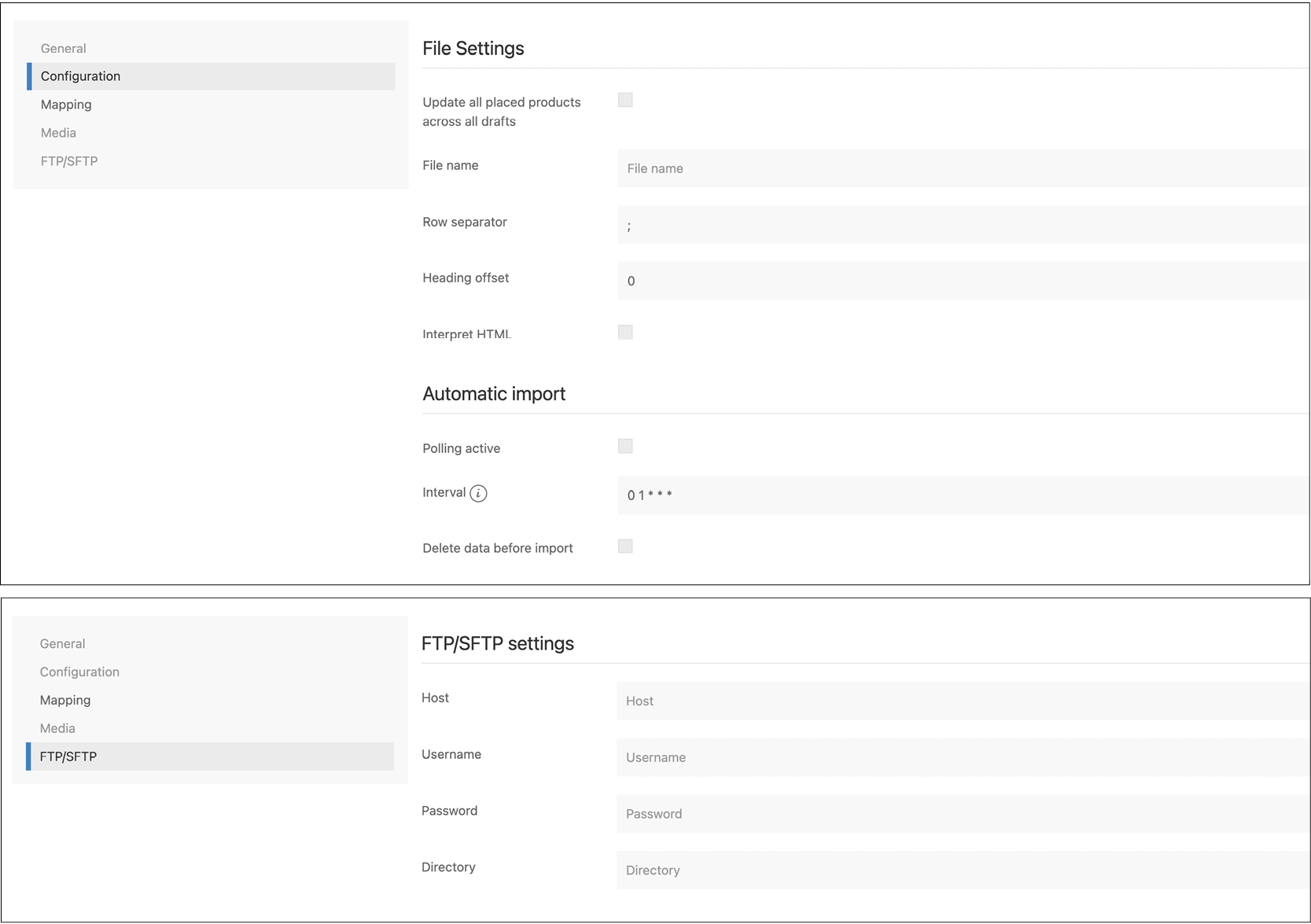Viewport: 1311px width, 924px height.
Task: Click the File name input field
Action: click(x=963, y=168)
